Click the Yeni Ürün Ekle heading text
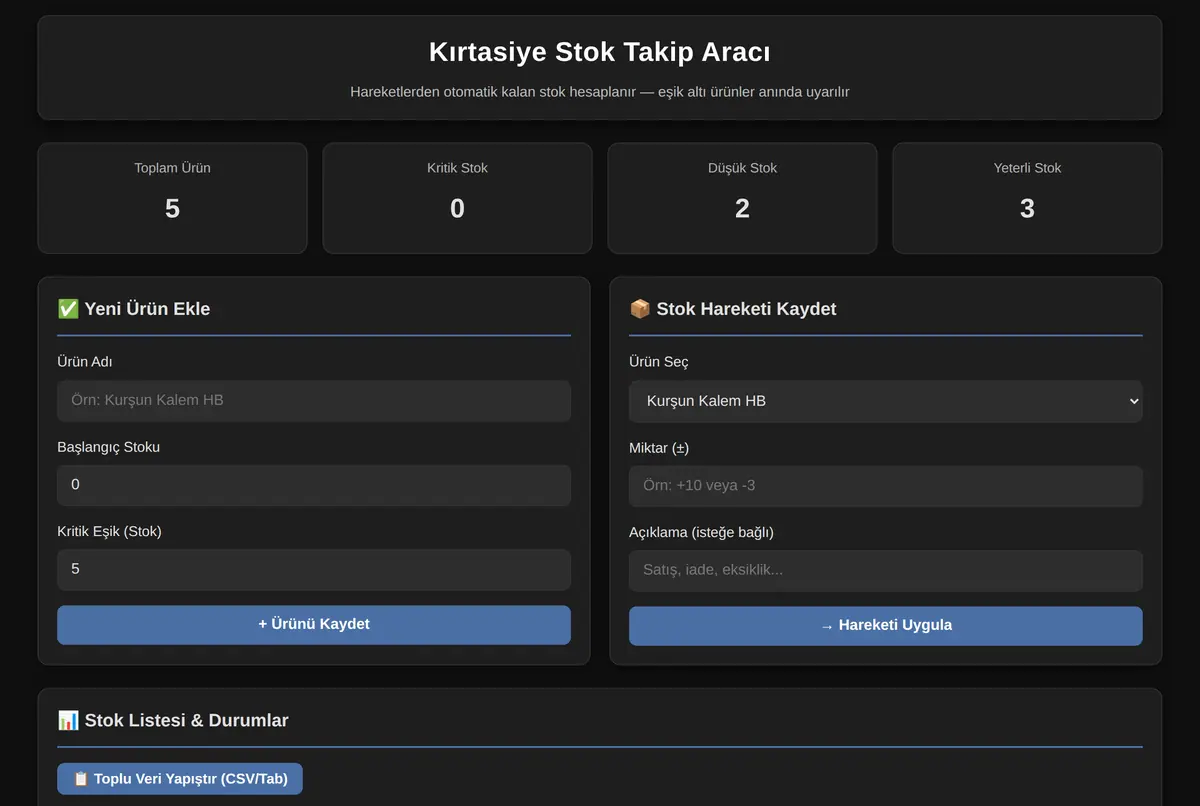This screenshot has width=1200, height=806. [x=147, y=309]
